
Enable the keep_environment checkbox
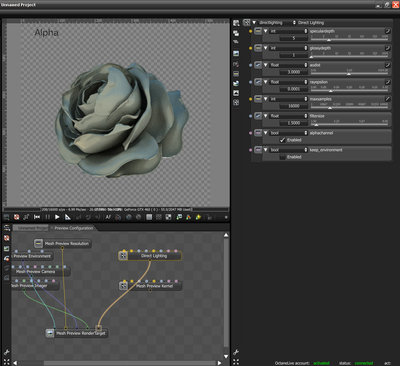pos(282,157)
